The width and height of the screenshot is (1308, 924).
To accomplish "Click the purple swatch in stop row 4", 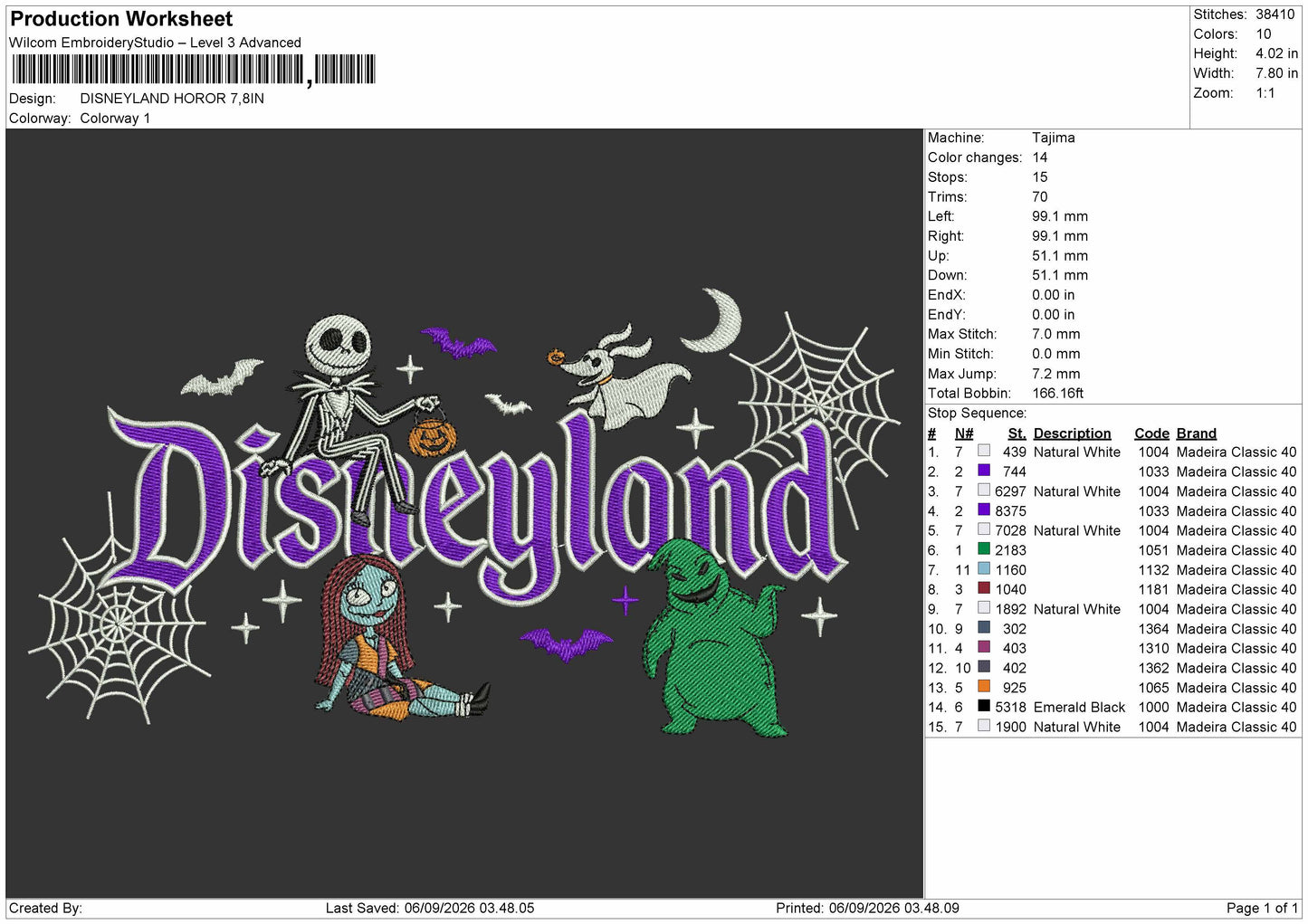I will click(x=984, y=510).
